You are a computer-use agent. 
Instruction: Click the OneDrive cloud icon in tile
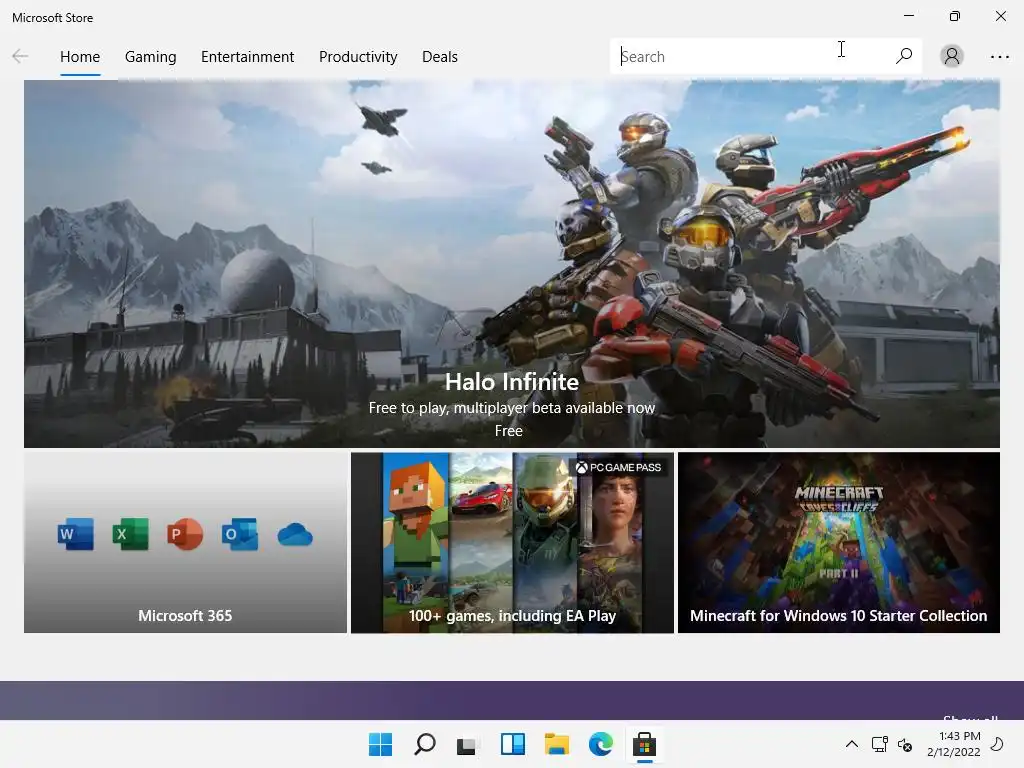tap(295, 535)
